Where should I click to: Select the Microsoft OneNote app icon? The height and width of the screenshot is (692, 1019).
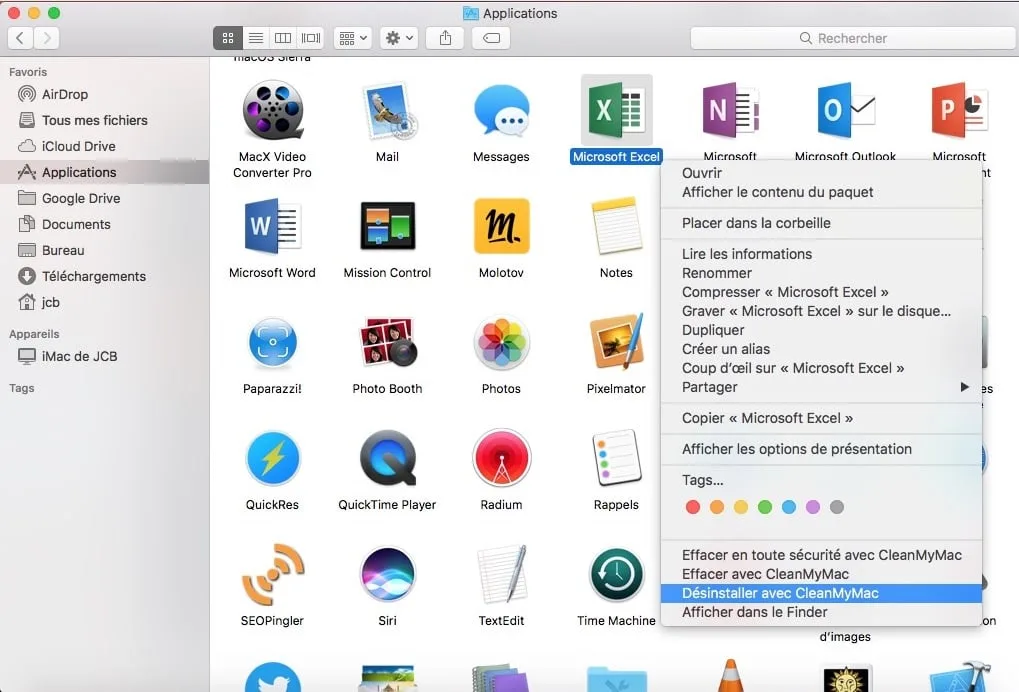(730, 110)
